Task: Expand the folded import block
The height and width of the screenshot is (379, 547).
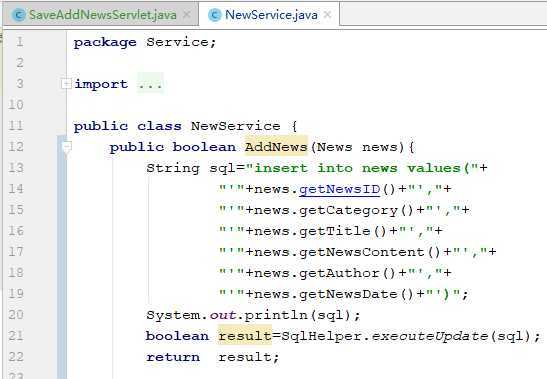Action: point(65,84)
